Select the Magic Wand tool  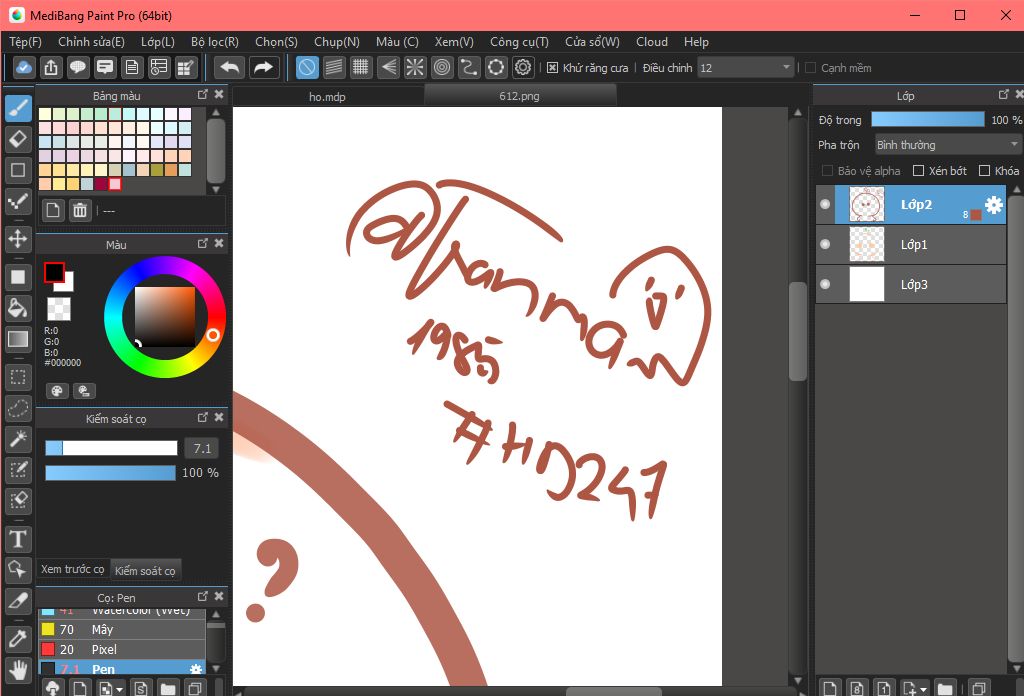[18, 439]
